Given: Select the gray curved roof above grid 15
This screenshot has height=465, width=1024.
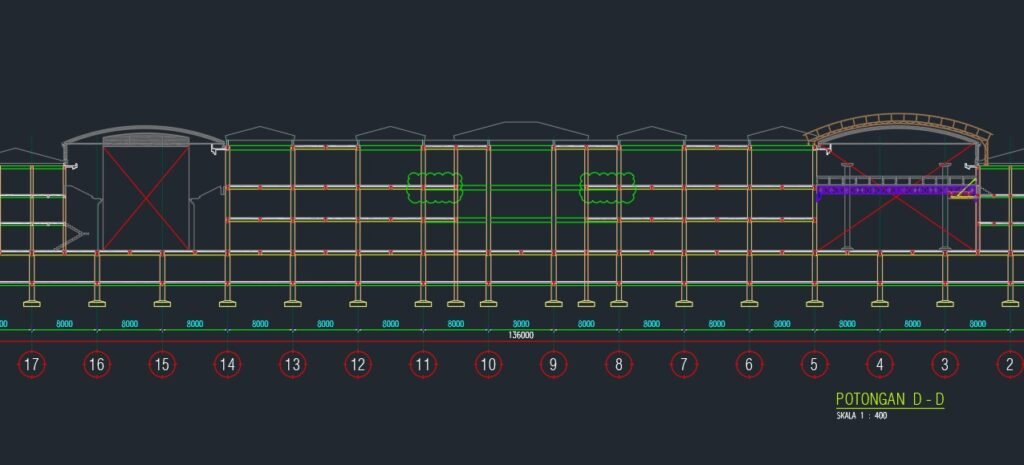Looking at the screenshot, I should tap(145, 132).
